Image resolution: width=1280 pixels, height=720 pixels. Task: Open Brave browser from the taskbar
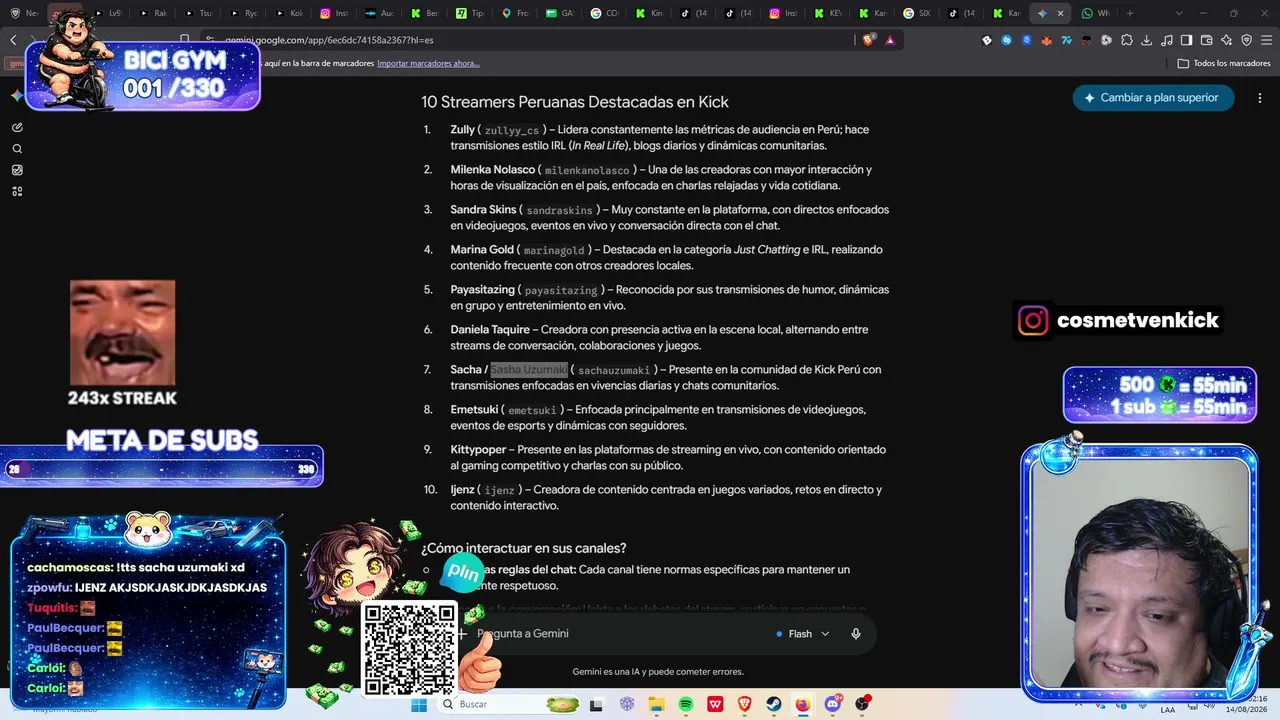coord(745,704)
